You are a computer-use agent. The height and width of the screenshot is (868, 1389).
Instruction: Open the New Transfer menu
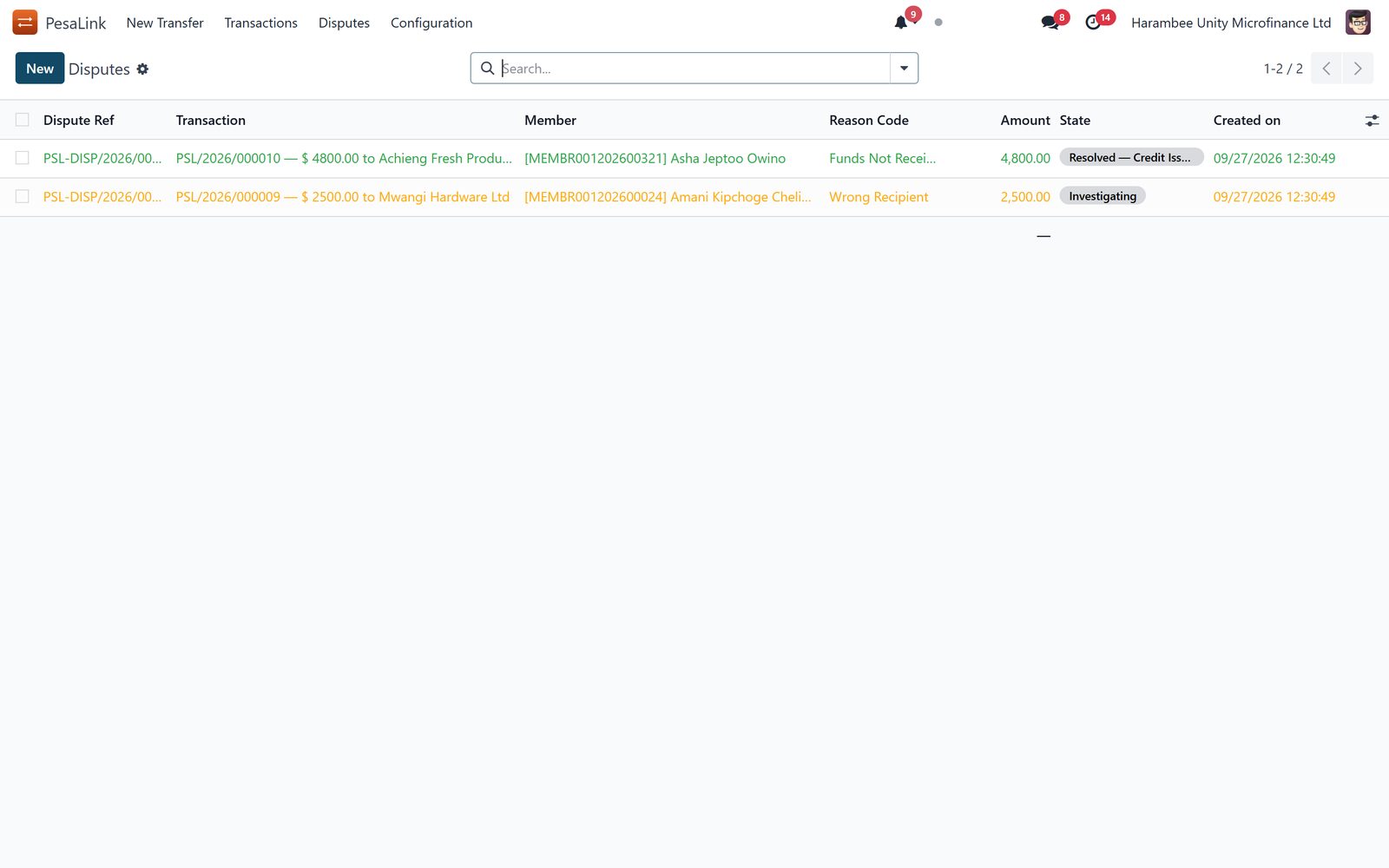coord(165,23)
